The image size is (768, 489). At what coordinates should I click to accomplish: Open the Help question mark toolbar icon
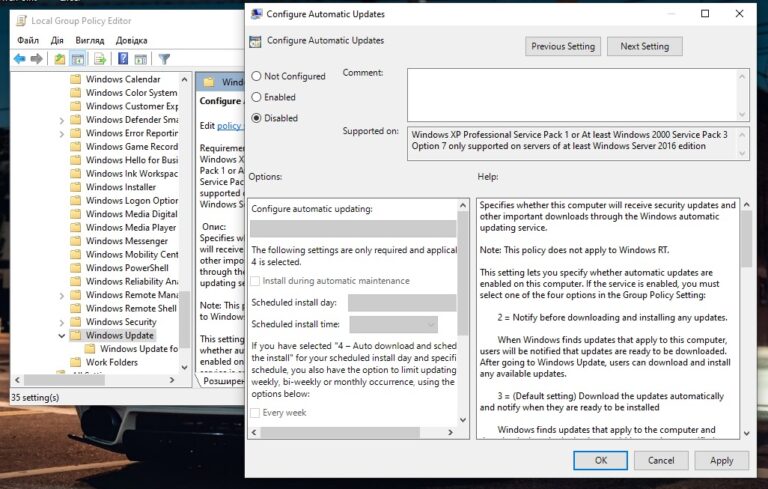(123, 59)
